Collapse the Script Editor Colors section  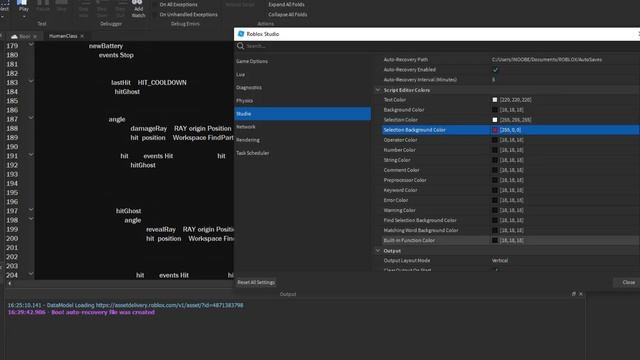(378, 90)
